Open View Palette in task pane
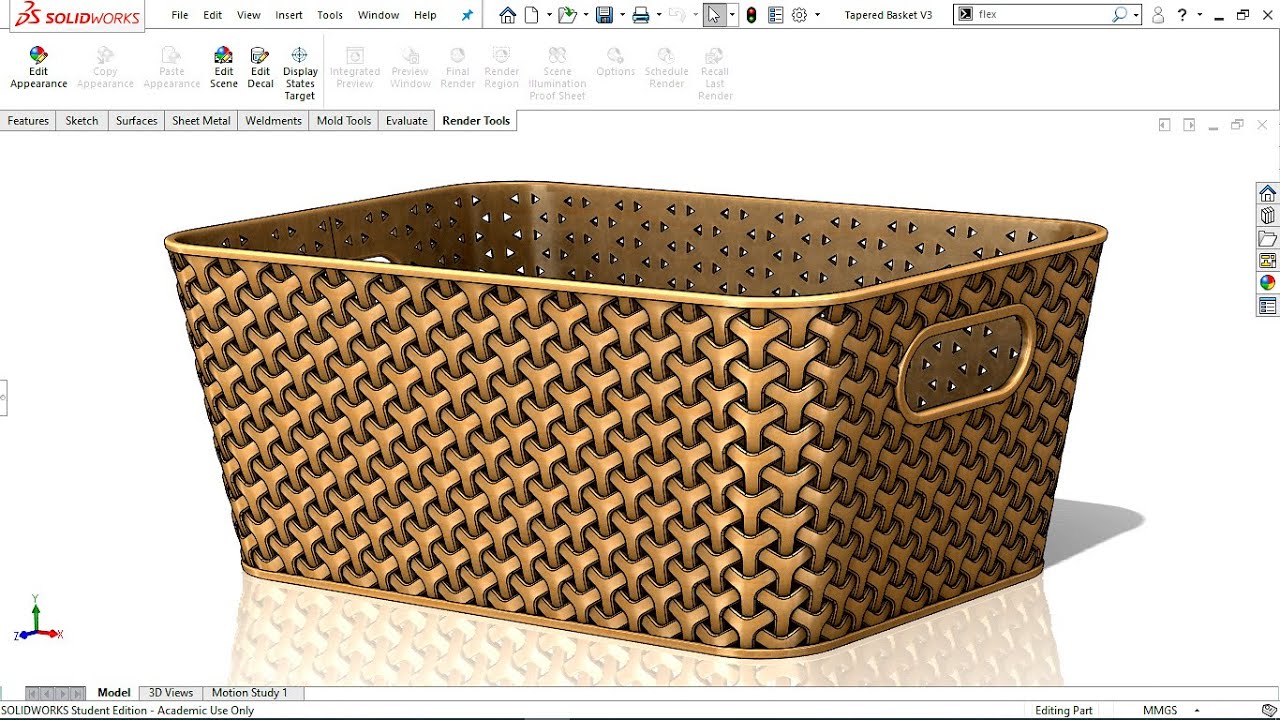Viewport: 1280px width, 720px height. tap(1268, 261)
